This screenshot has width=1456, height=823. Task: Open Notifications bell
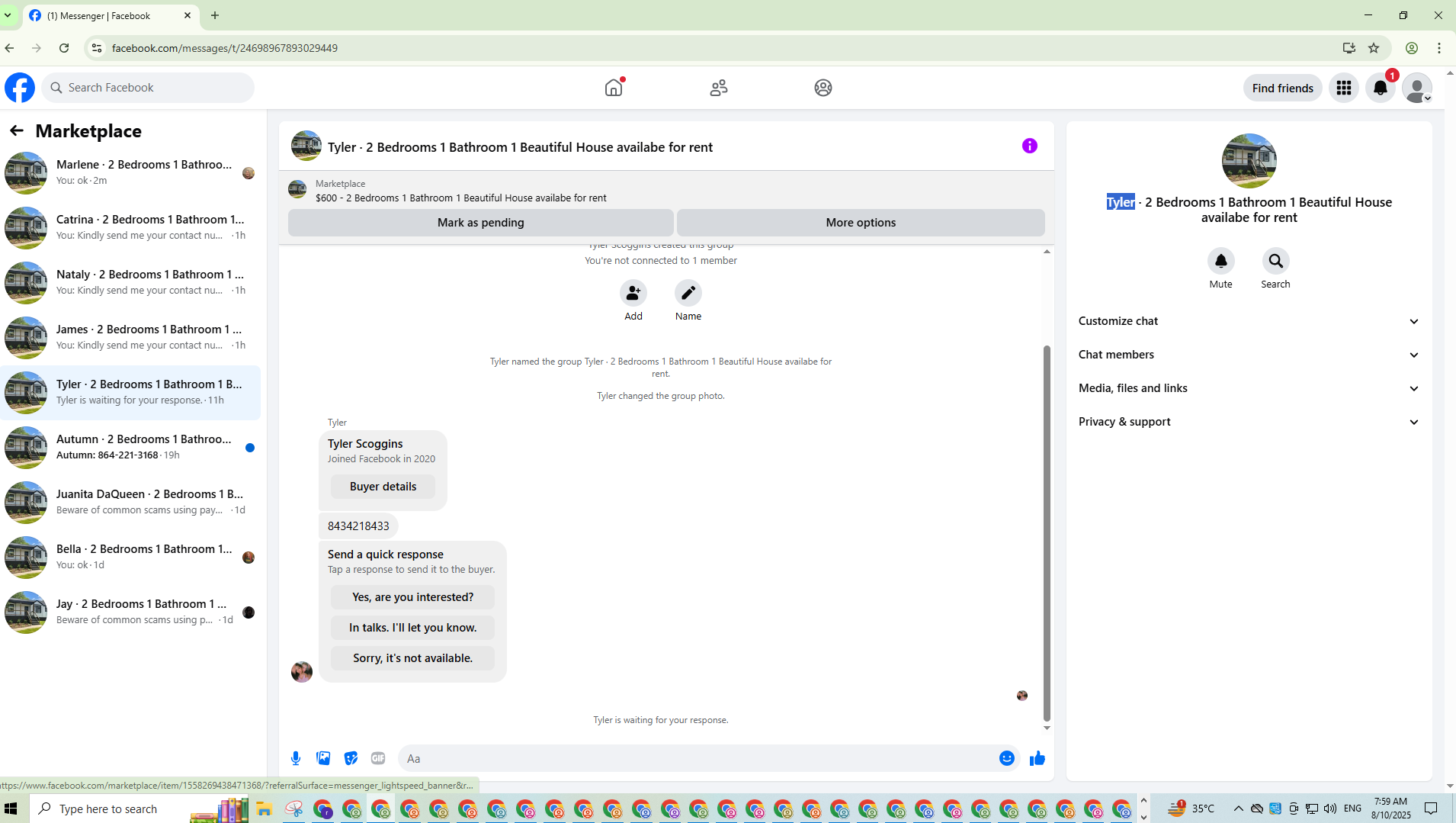tap(1381, 88)
